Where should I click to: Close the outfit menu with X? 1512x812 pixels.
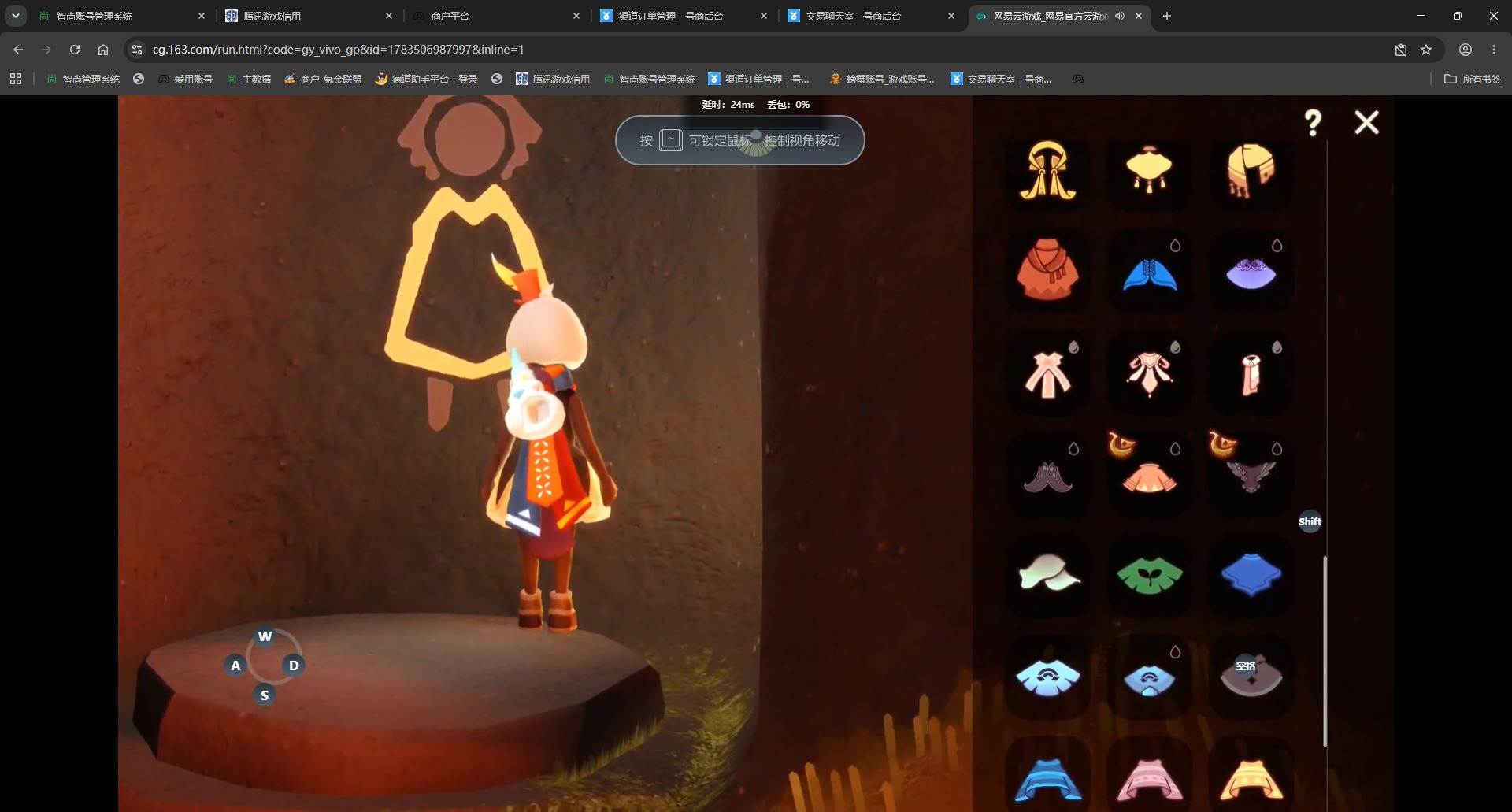click(x=1367, y=122)
